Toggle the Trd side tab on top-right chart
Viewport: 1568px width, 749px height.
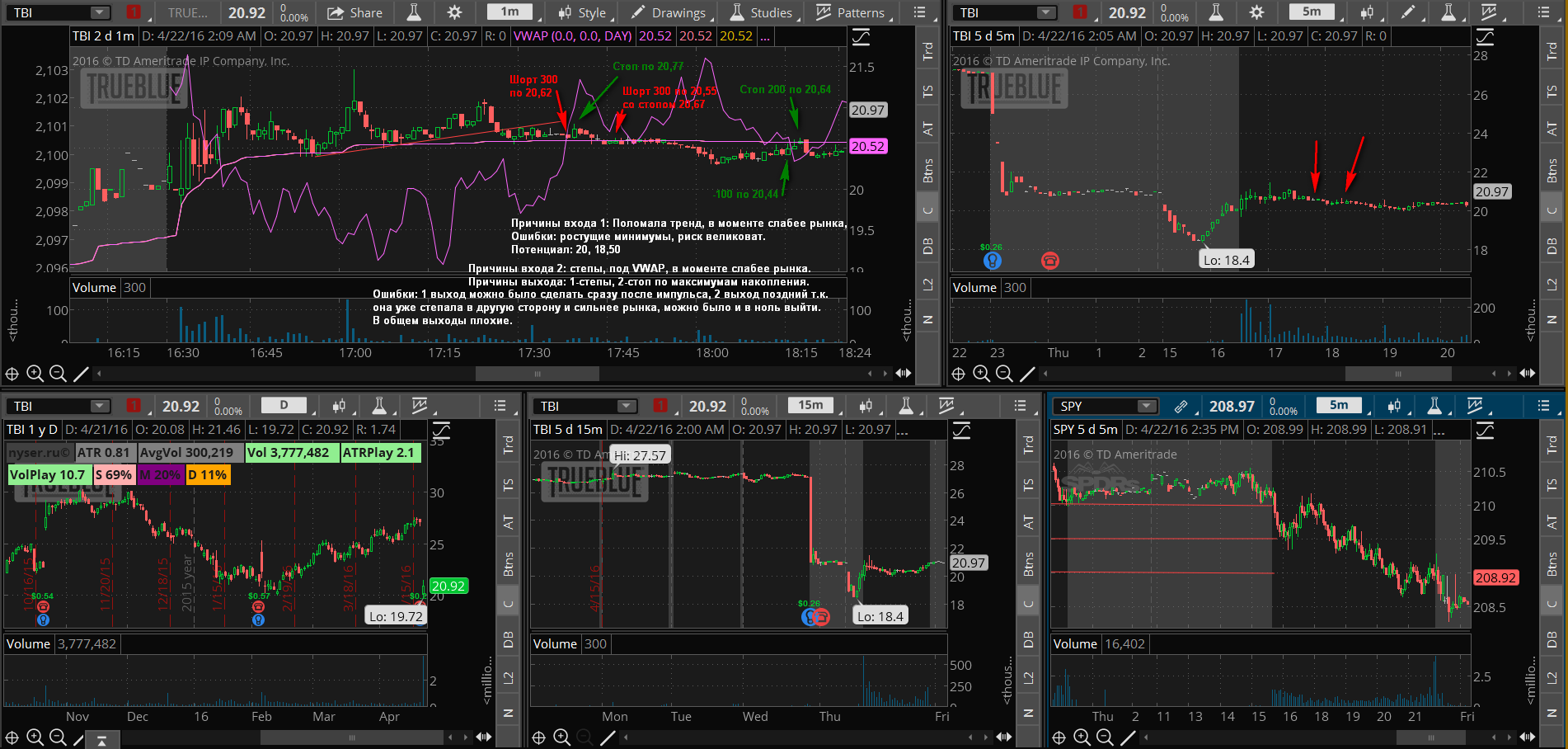tap(1552, 51)
